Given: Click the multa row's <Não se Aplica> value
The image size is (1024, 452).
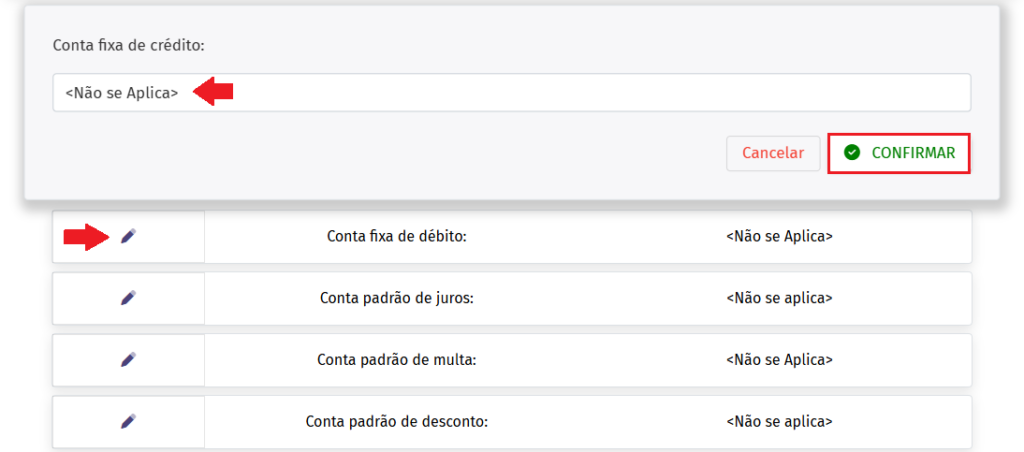Looking at the screenshot, I should tap(779, 359).
